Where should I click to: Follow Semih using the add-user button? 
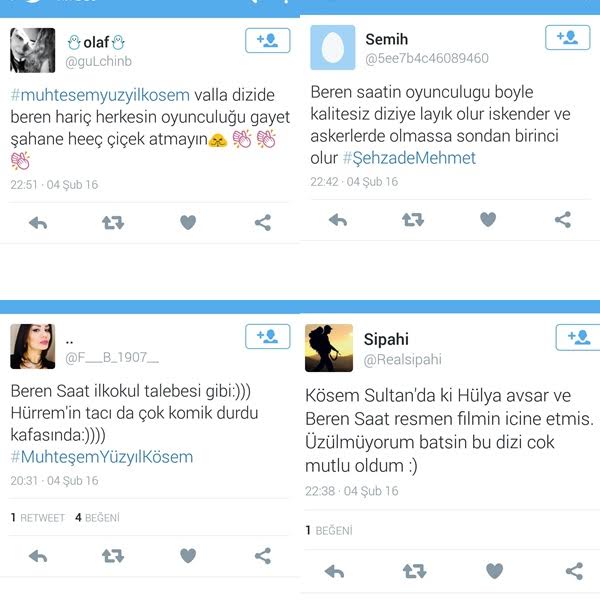[567, 37]
